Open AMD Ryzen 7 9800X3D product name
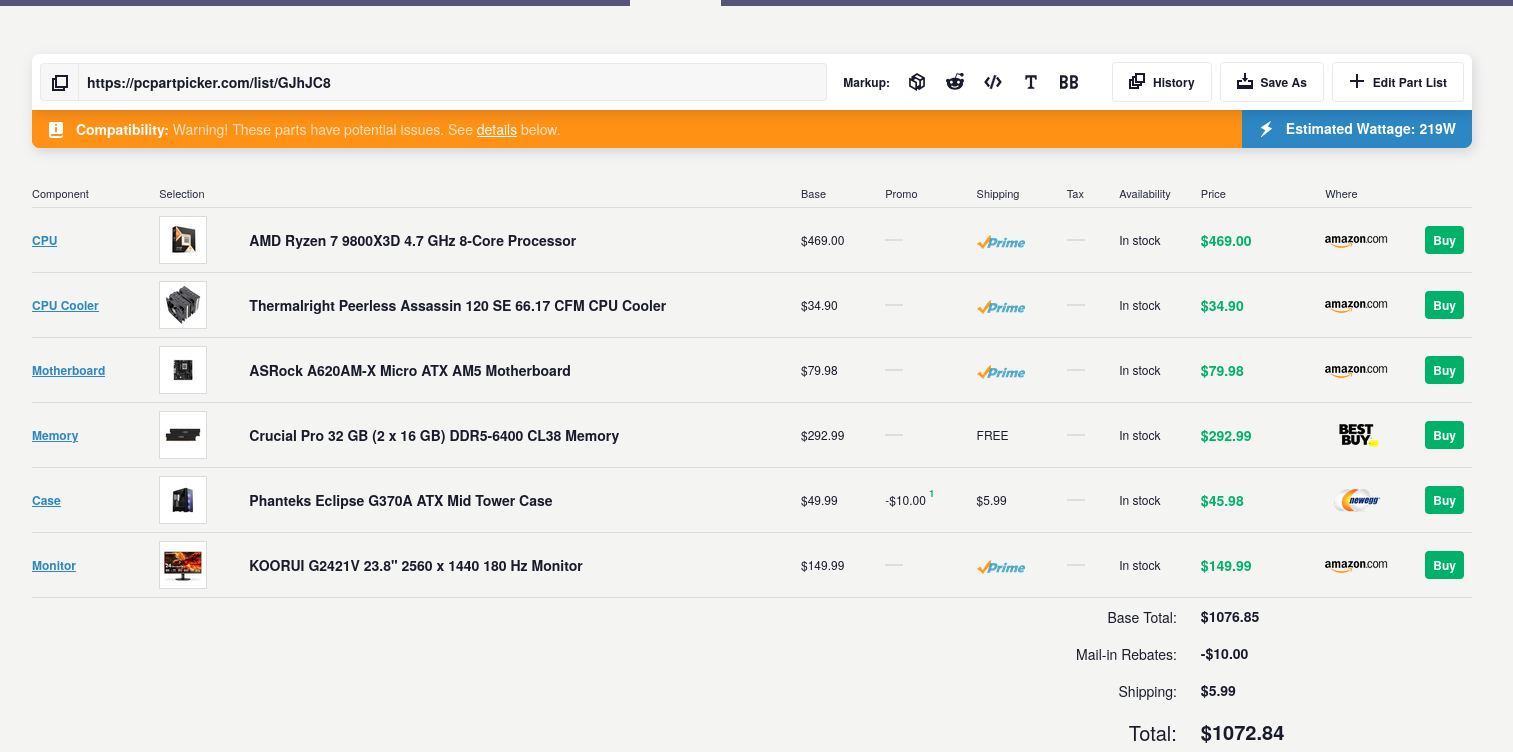The height and width of the screenshot is (752, 1513). (412, 241)
